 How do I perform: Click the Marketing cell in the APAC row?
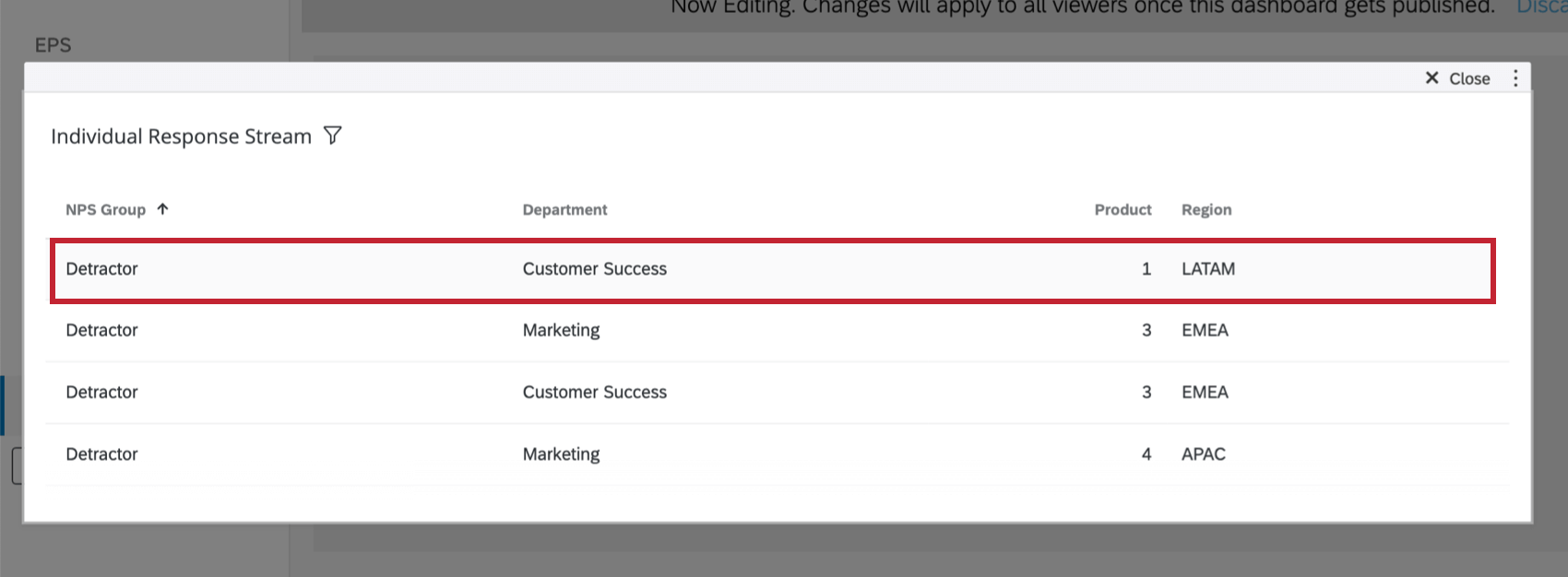tap(561, 454)
